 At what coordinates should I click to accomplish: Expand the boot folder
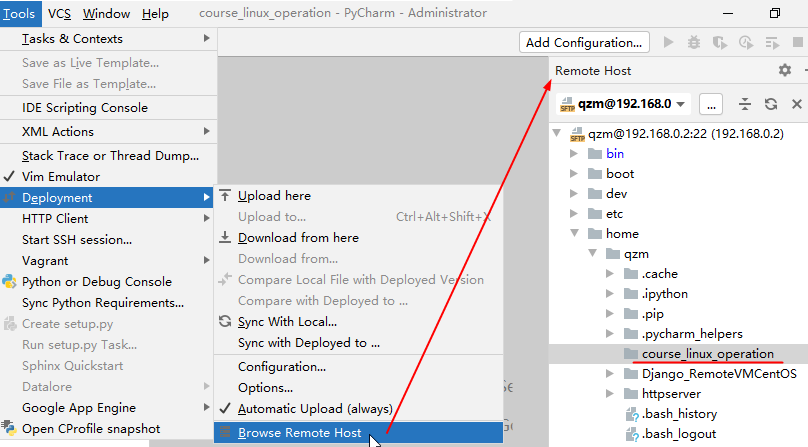tap(574, 174)
